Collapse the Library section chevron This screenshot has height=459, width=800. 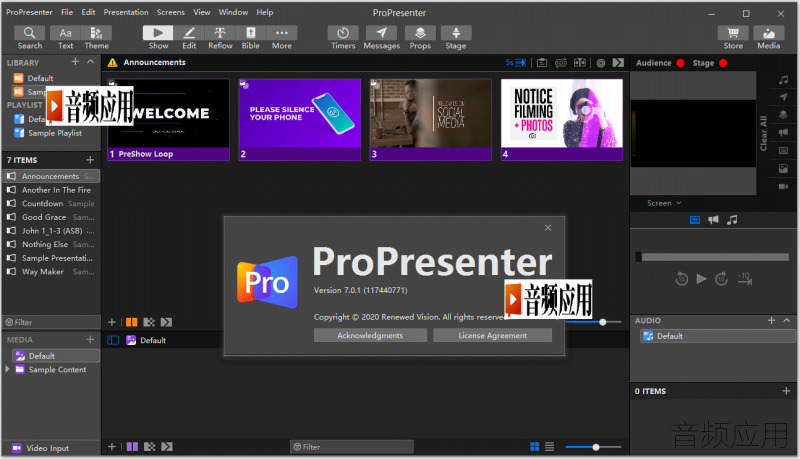[x=91, y=61]
